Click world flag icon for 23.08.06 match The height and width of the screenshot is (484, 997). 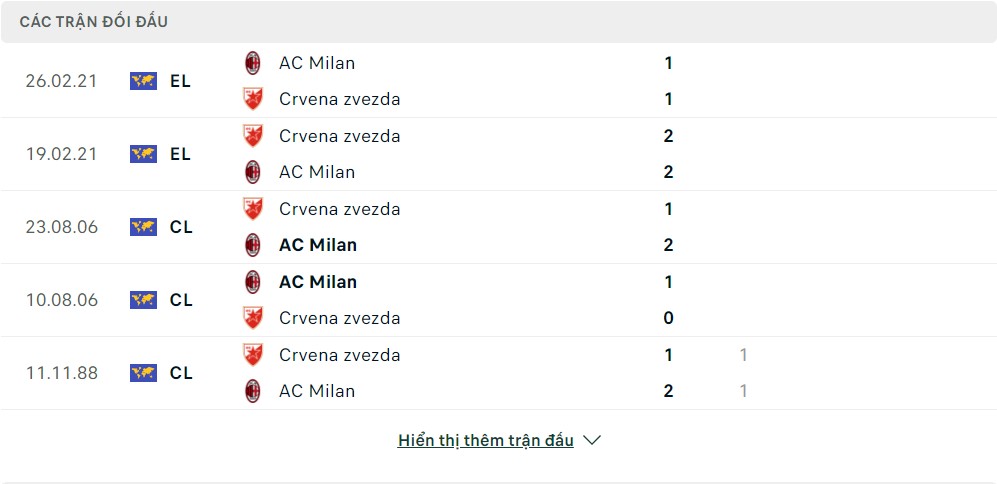tap(143, 227)
